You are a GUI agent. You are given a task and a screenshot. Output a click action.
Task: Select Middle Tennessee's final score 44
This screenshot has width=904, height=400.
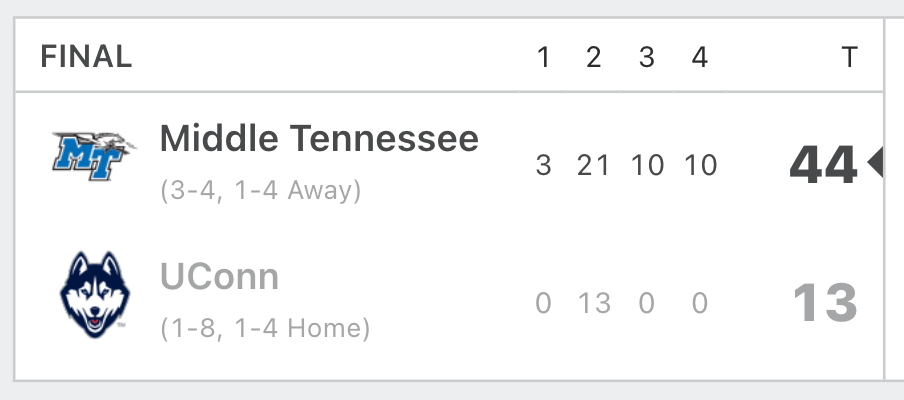tap(823, 165)
